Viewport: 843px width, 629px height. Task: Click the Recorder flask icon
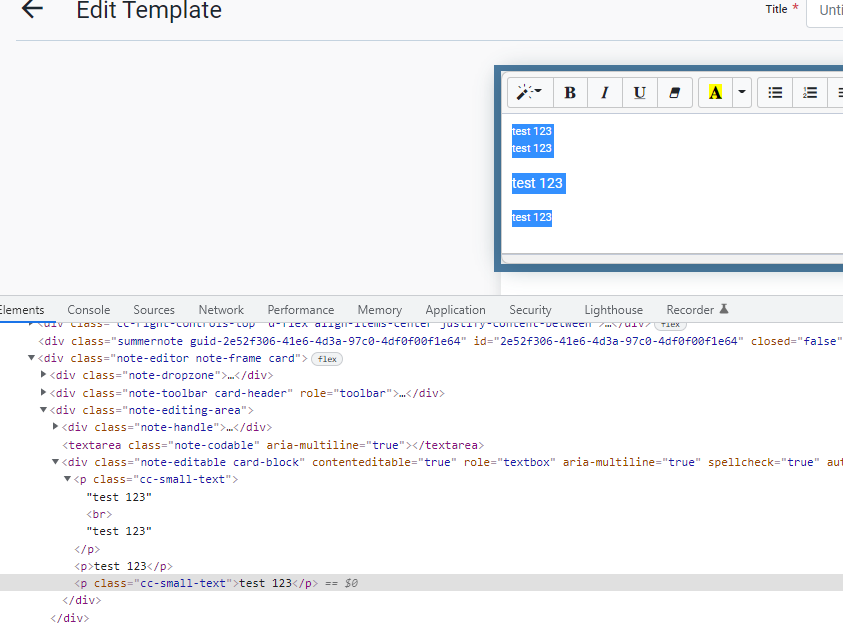point(724,309)
